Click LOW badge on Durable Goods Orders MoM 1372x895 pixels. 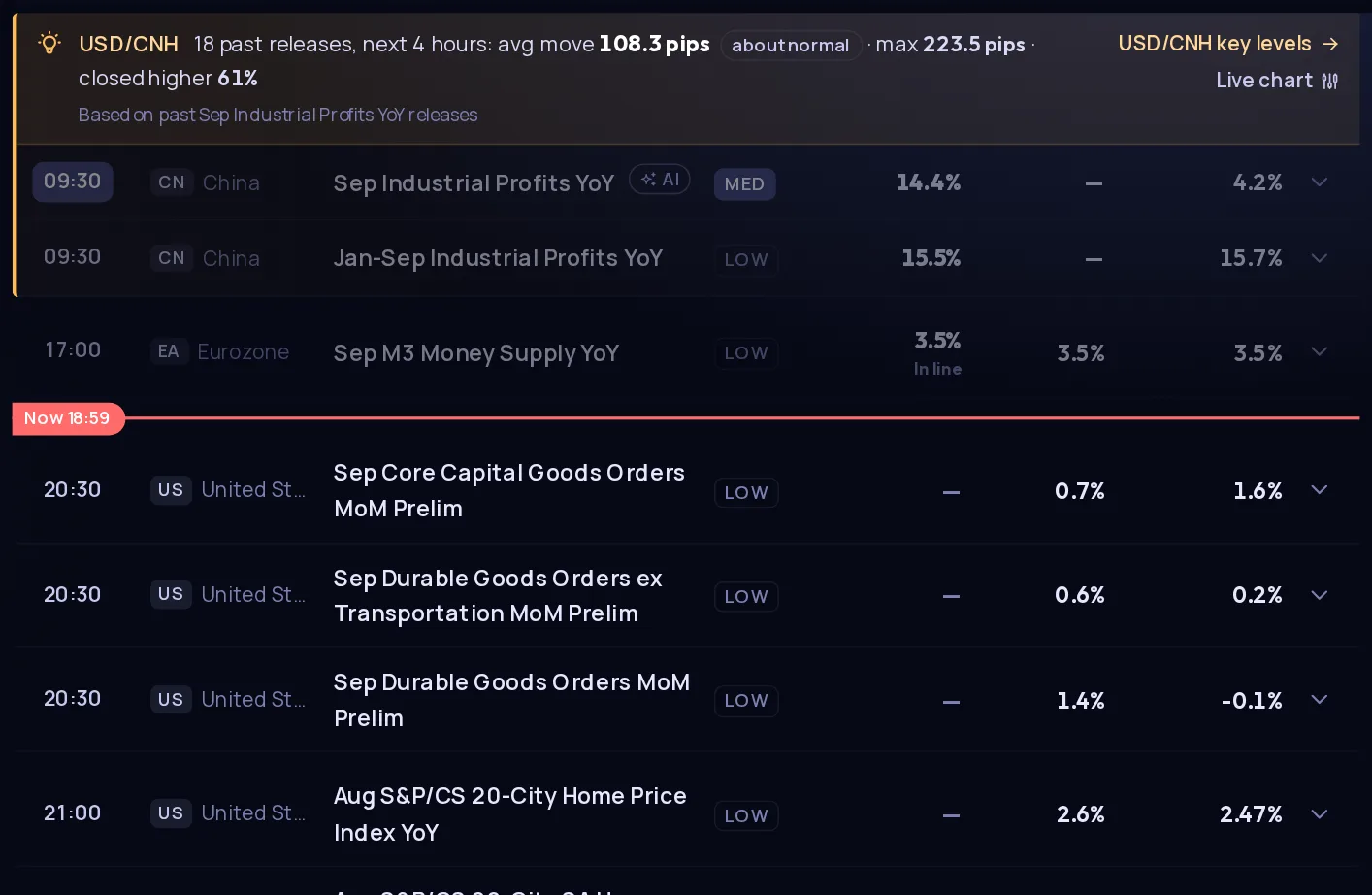click(x=746, y=701)
